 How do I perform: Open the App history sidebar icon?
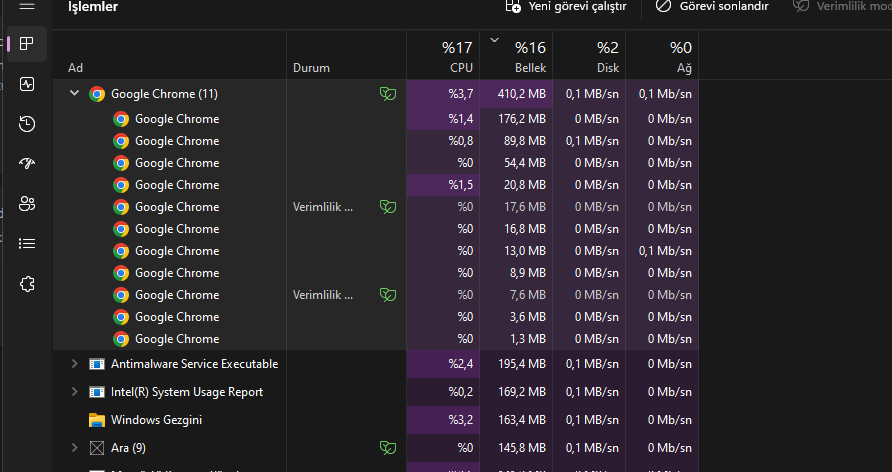(x=27, y=124)
